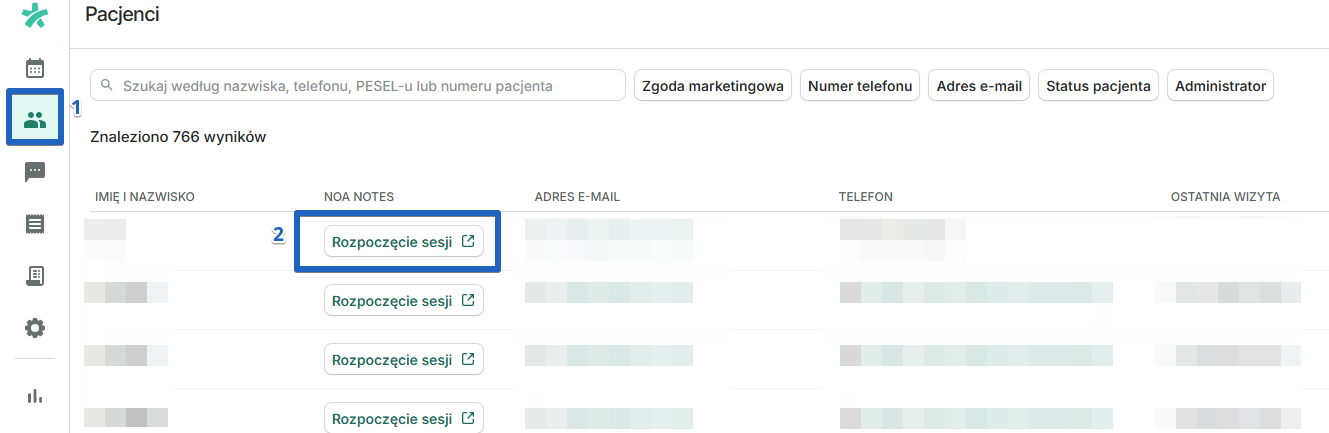Screen dimensions: 1329x433
Task: Open the patients list sidebar icon
Action: click(x=35, y=120)
